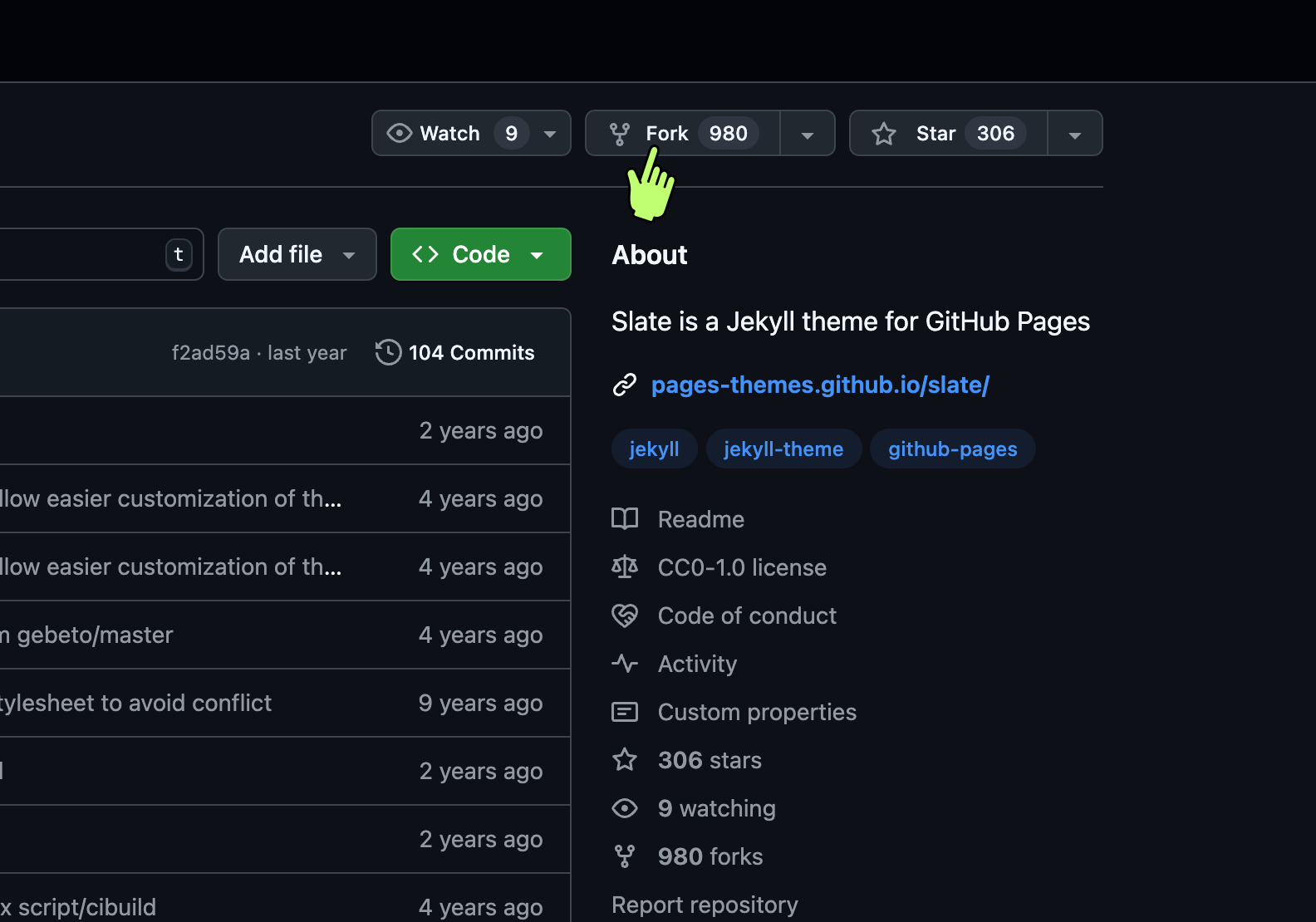The width and height of the screenshot is (1316, 922).
Task: Click the license scales icon
Action: click(x=625, y=567)
